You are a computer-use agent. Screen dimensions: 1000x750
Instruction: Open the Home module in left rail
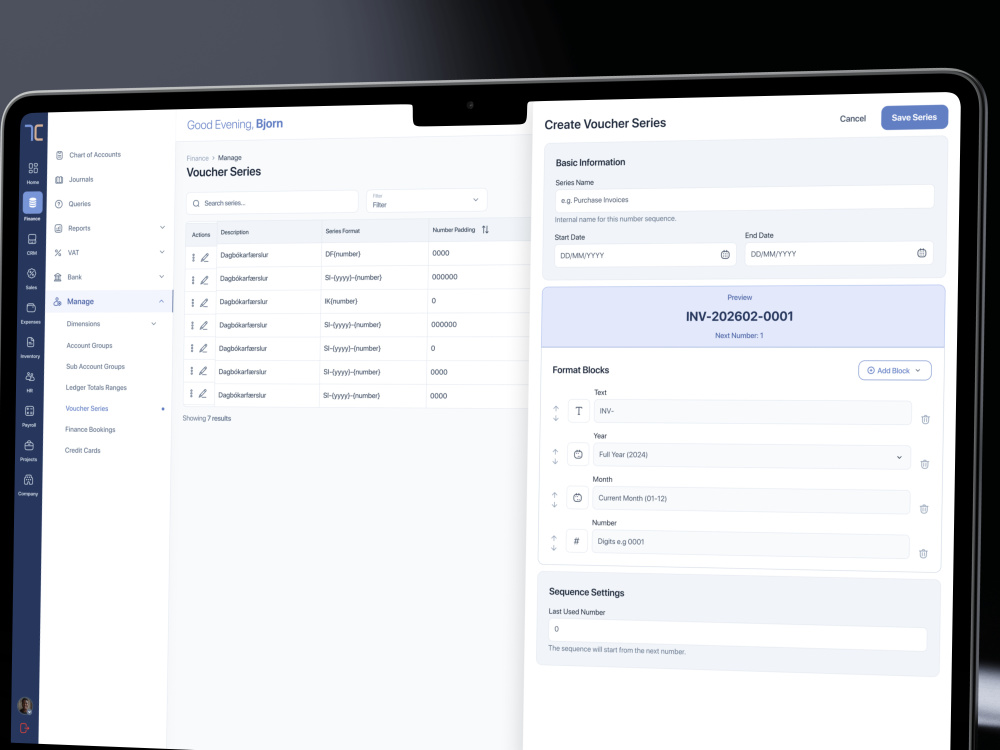33,171
